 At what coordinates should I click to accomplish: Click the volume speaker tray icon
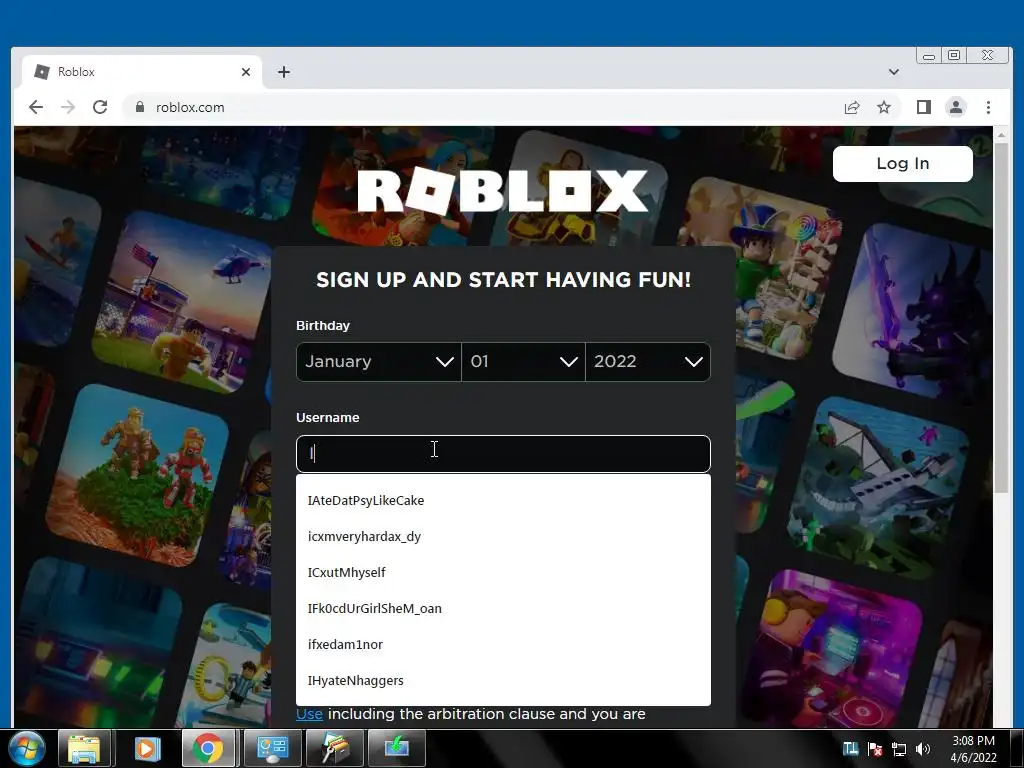(923, 749)
